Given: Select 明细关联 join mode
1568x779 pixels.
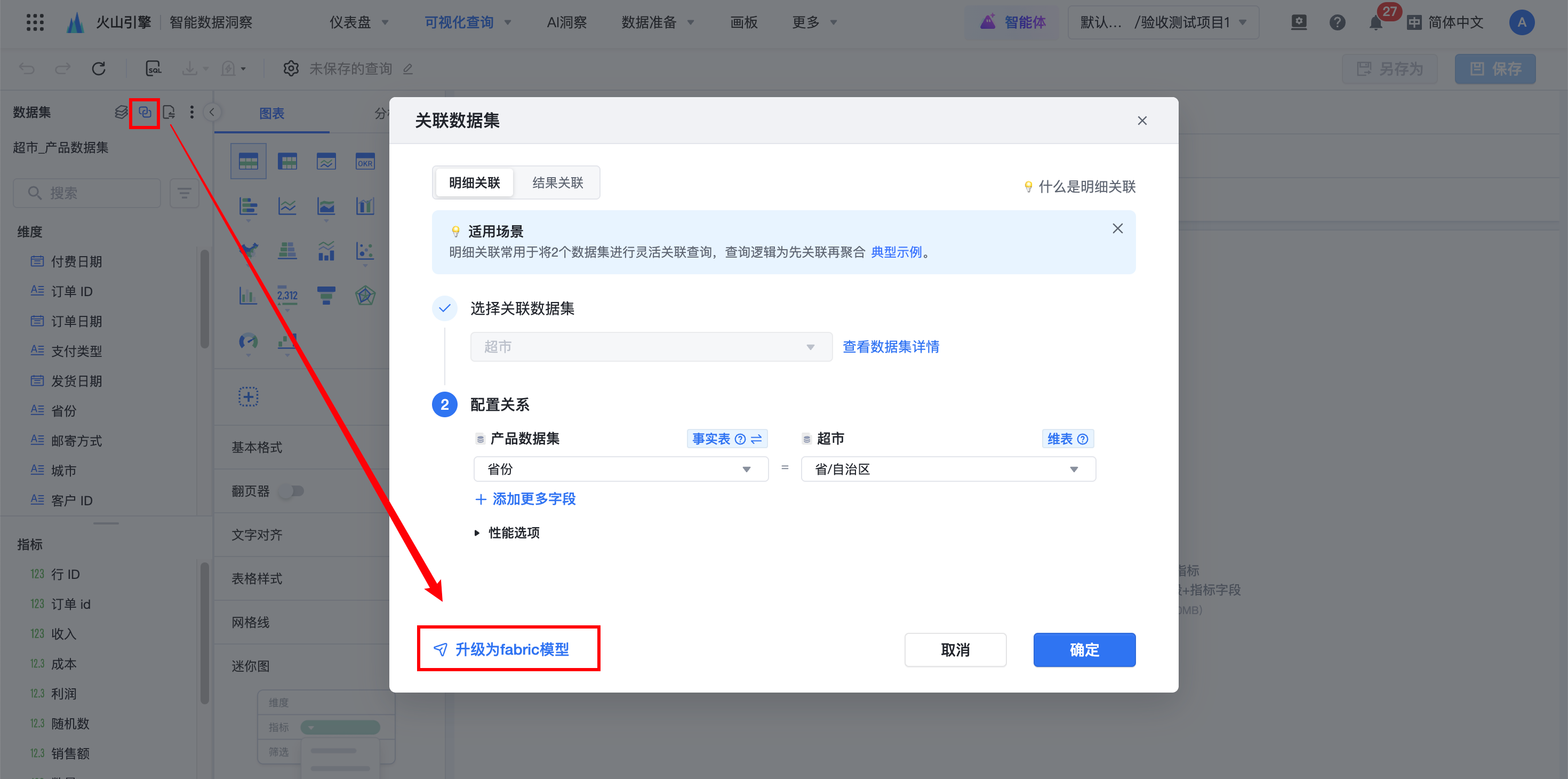Looking at the screenshot, I should coord(474,182).
